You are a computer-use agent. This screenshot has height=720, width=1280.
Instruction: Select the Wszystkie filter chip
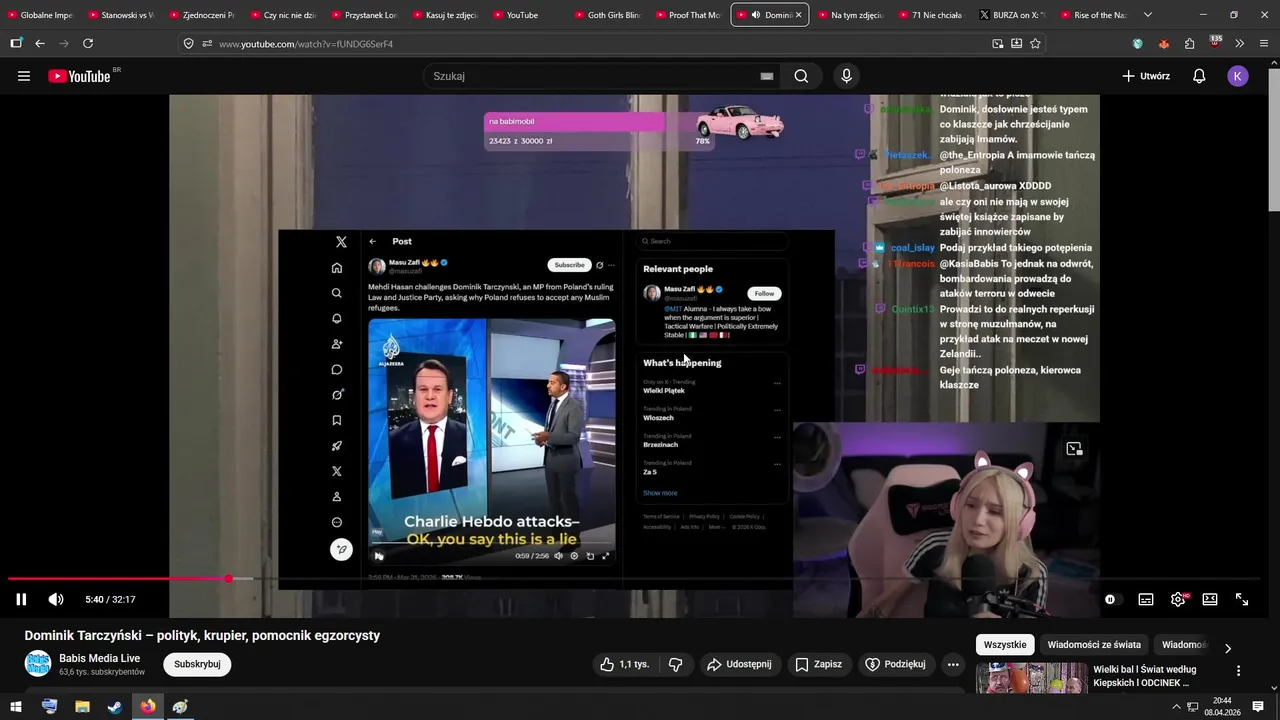coord(1005,645)
